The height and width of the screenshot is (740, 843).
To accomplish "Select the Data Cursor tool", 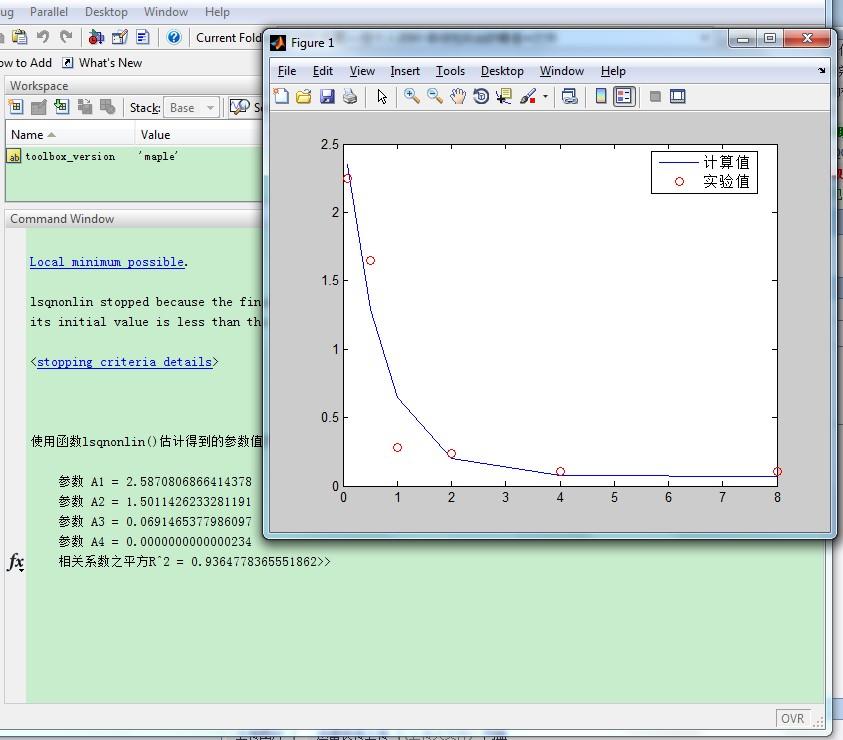I will [x=504, y=97].
